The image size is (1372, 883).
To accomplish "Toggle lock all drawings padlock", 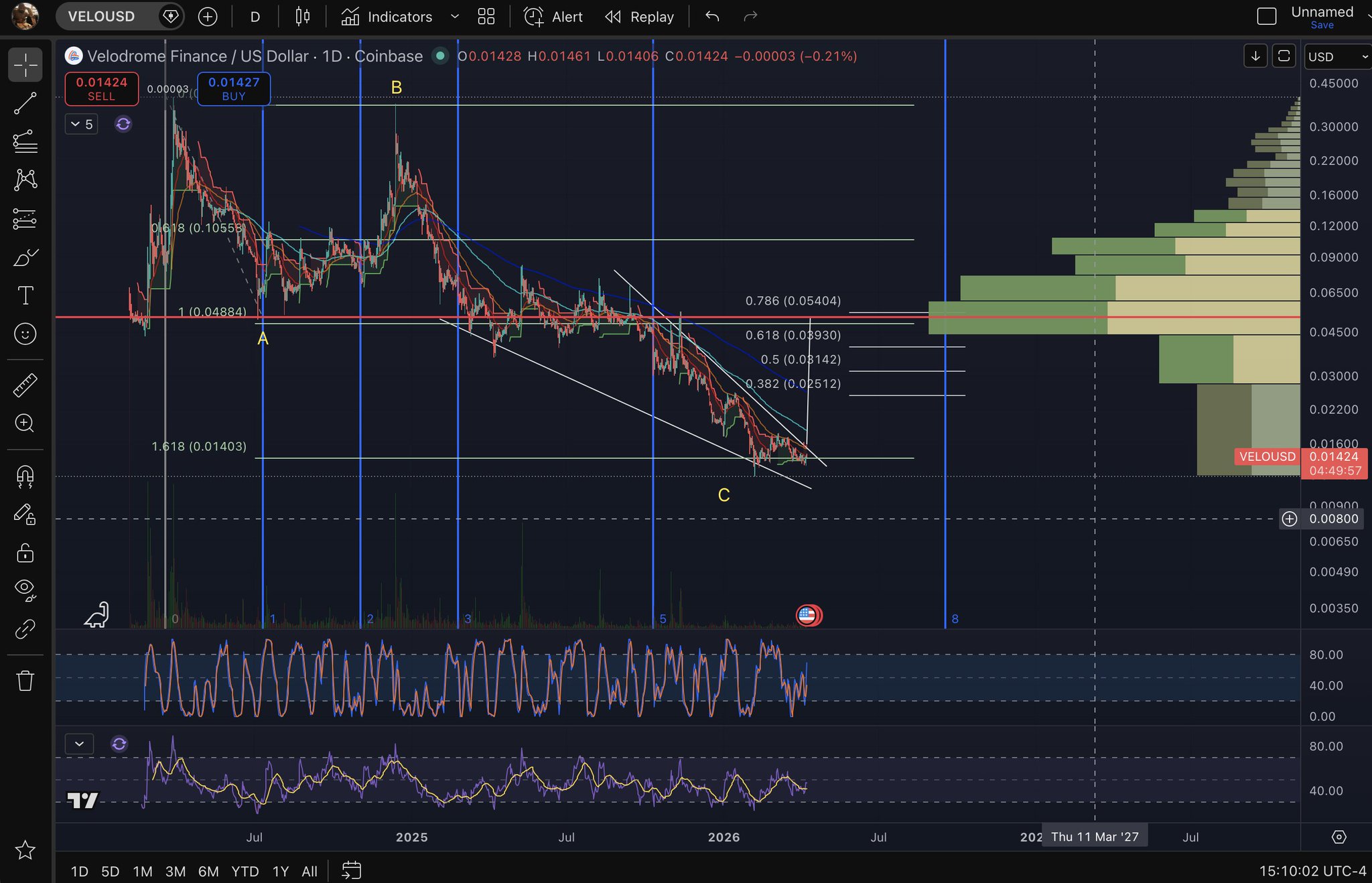I will 25,553.
